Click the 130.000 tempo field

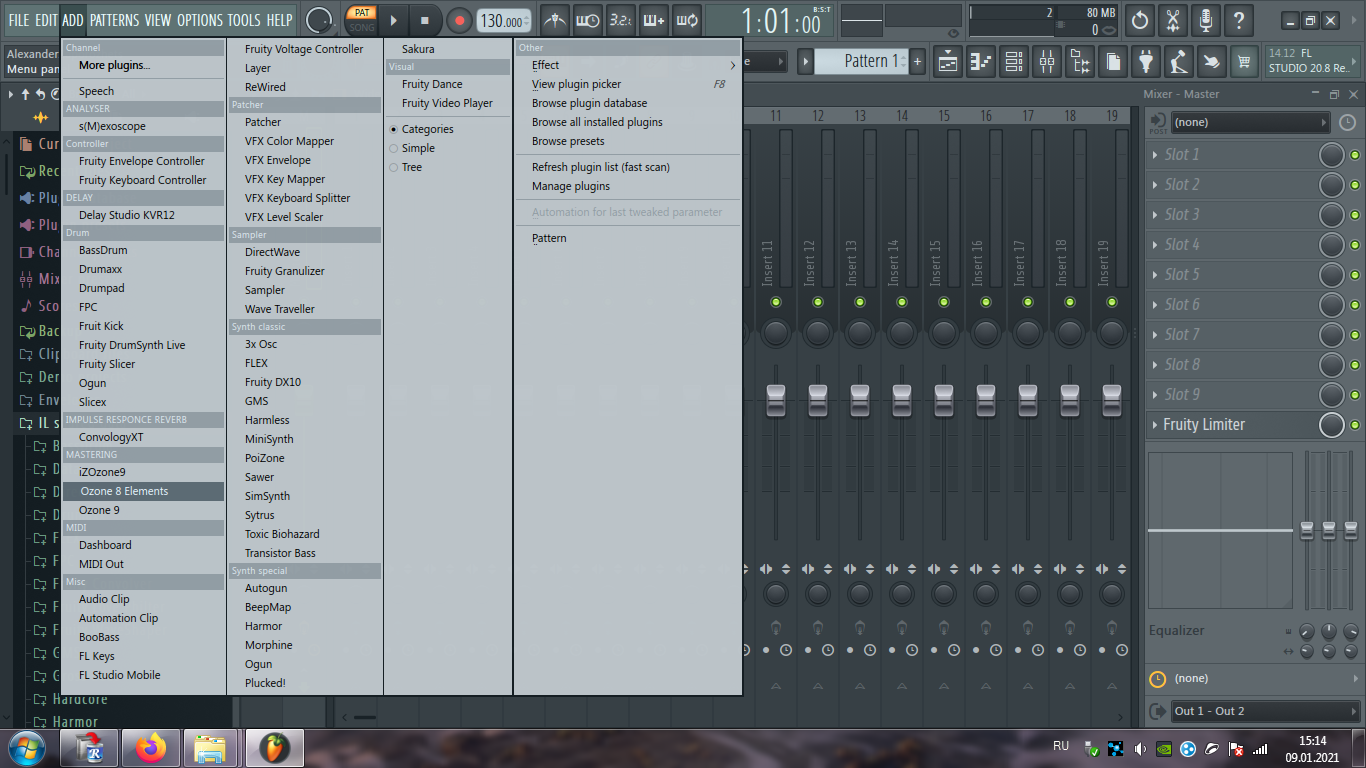[x=504, y=21]
